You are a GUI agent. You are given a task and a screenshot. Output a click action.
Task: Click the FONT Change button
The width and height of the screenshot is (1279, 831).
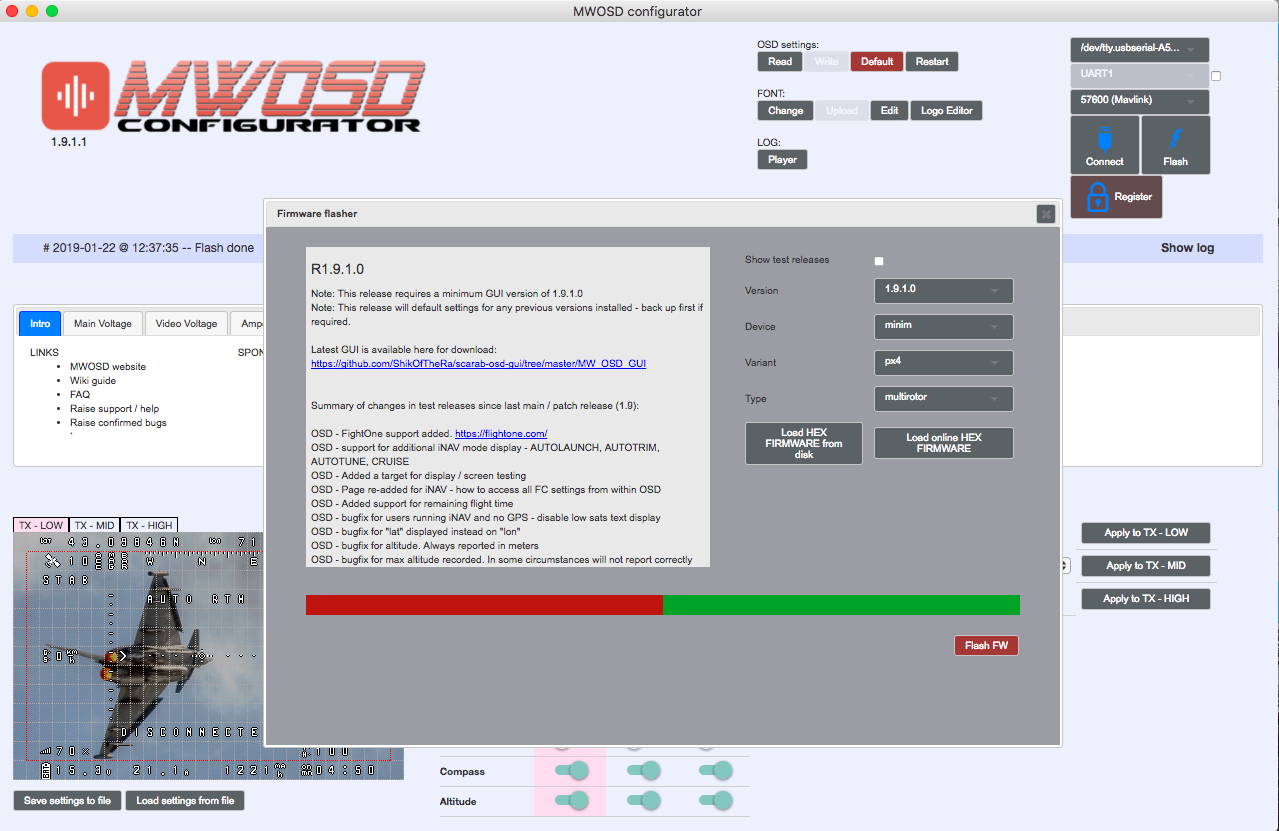[x=785, y=110]
